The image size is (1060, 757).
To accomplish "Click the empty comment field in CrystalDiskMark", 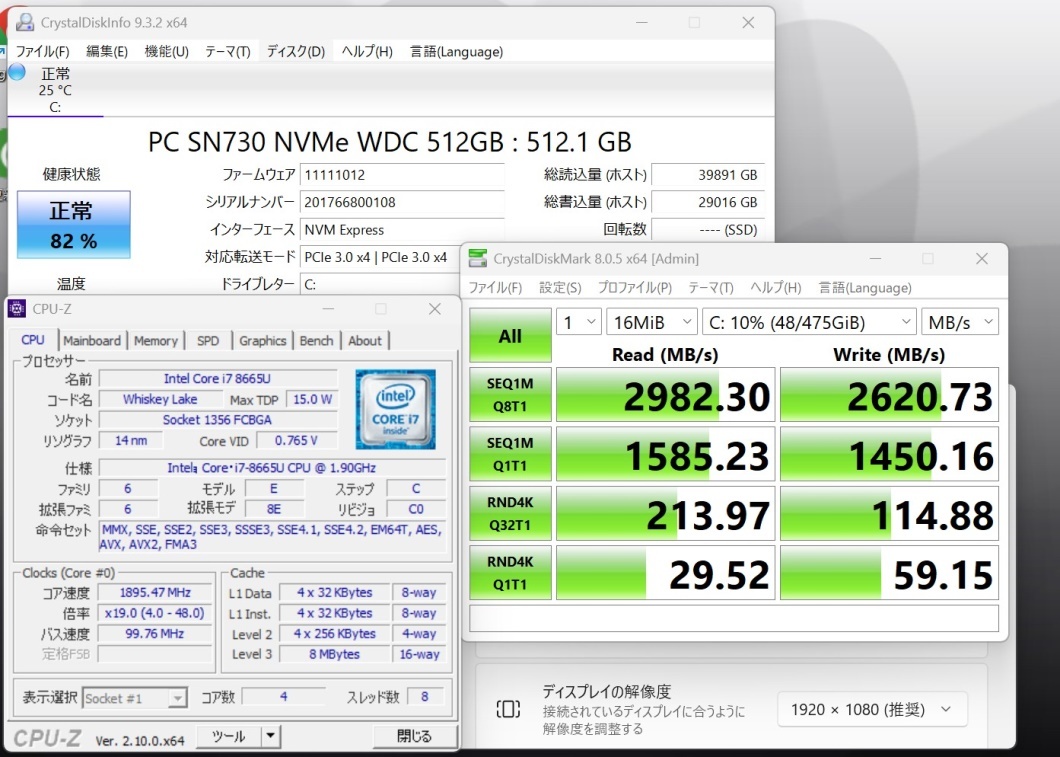I will pos(733,618).
